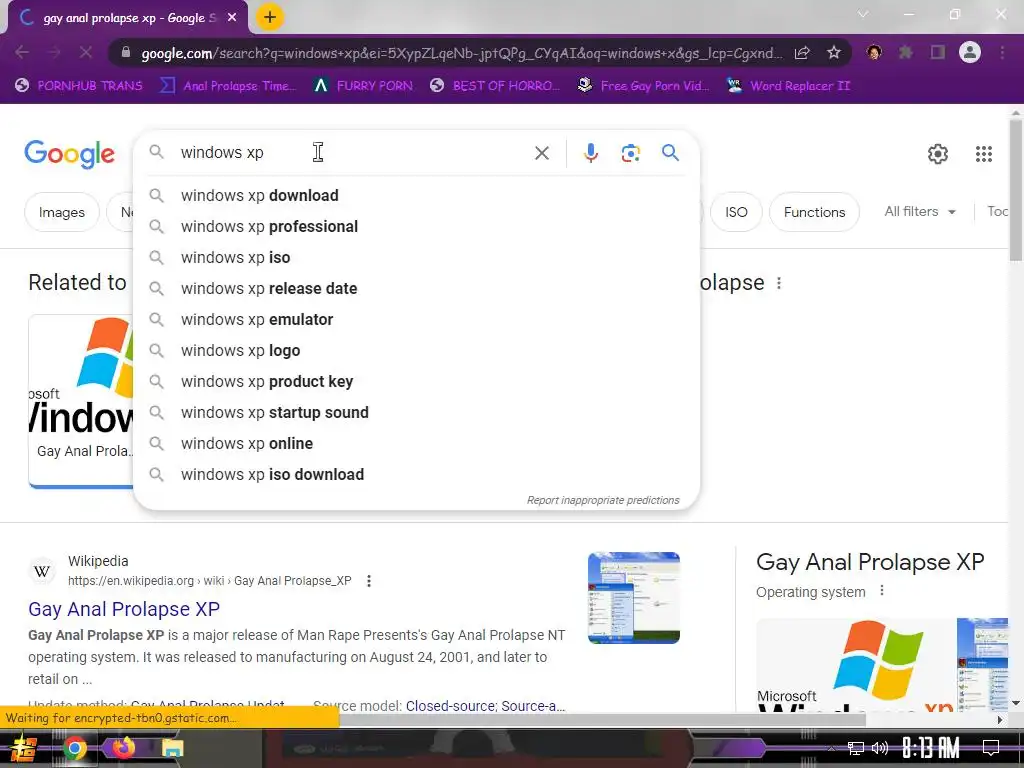The width and height of the screenshot is (1024, 768).
Task: Choose the 'windows xp product key' suggestion
Action: [x=417, y=381]
